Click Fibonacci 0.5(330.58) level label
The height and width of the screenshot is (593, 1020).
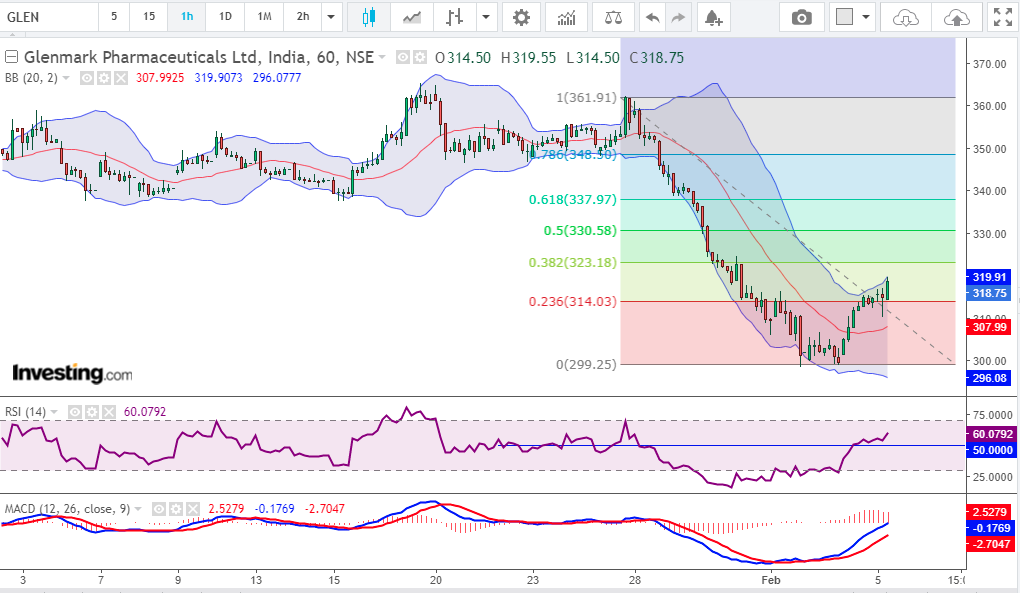(x=580, y=231)
